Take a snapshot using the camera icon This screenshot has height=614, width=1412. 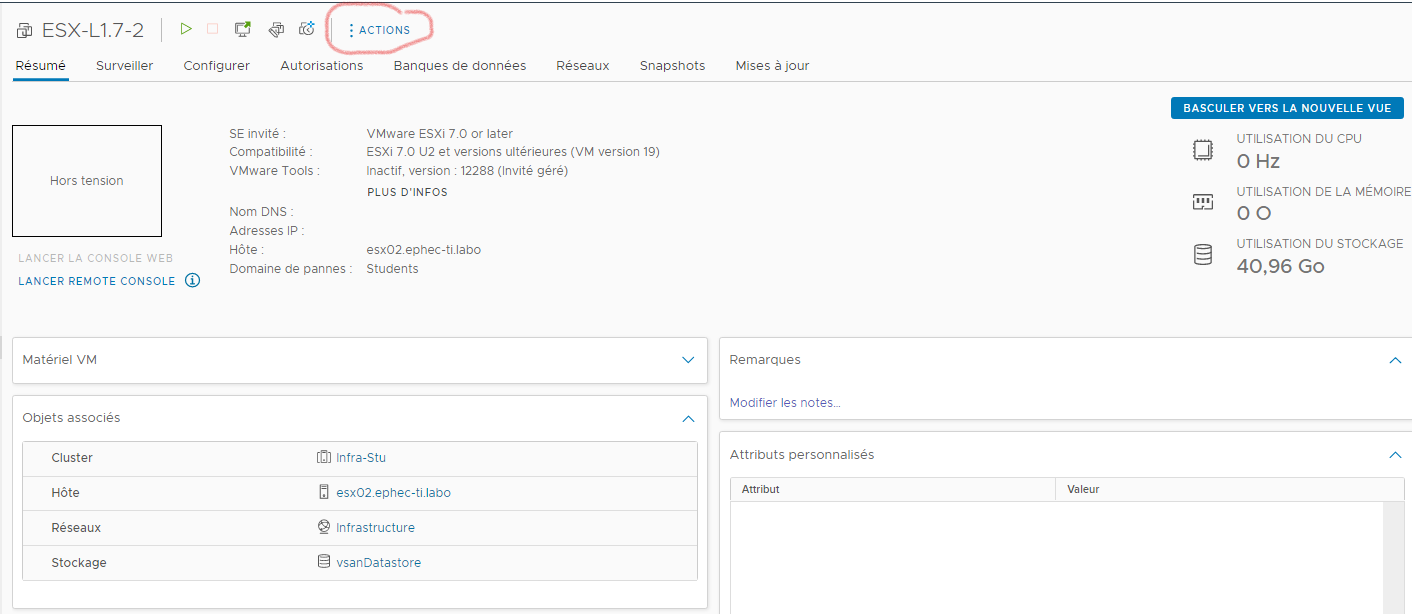(x=306, y=29)
